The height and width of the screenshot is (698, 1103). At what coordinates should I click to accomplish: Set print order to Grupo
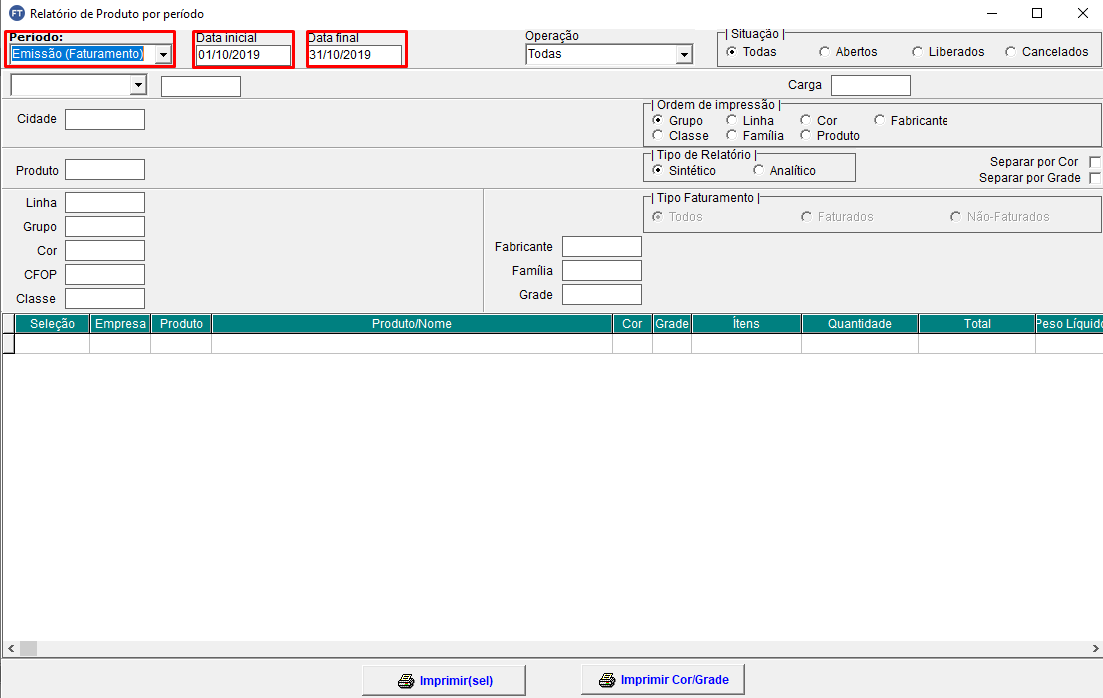[x=657, y=120]
